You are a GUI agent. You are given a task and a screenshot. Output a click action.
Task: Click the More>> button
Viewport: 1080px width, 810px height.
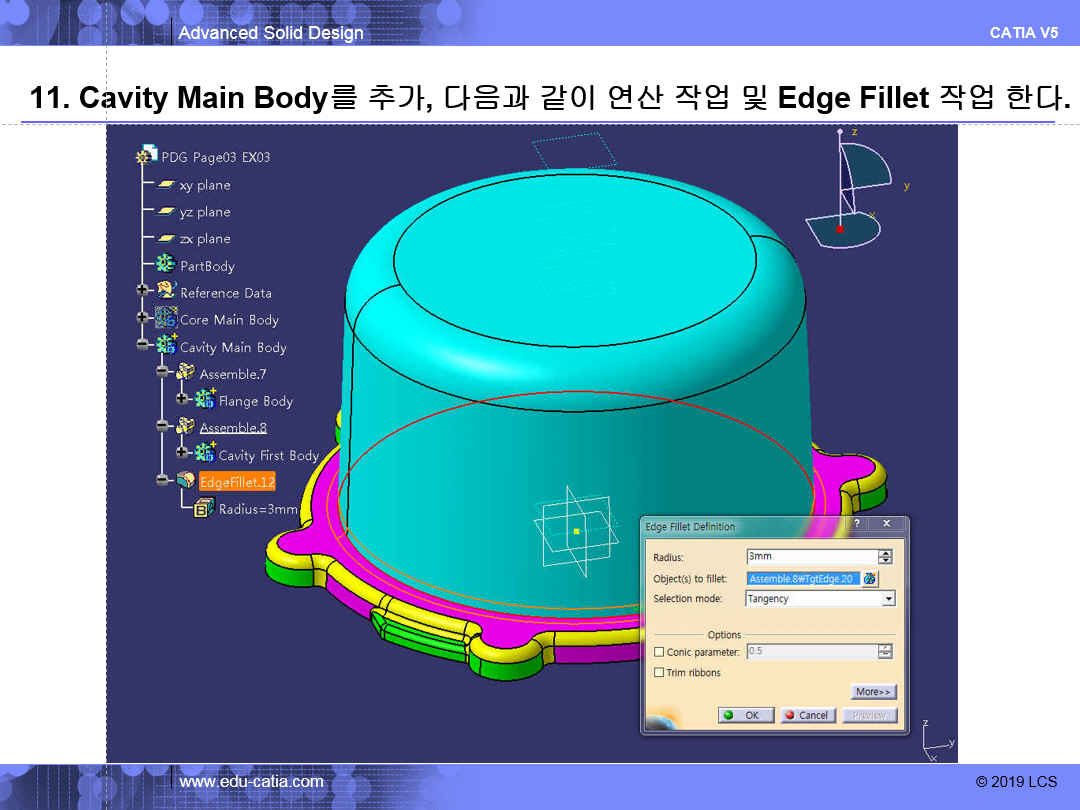(x=873, y=692)
